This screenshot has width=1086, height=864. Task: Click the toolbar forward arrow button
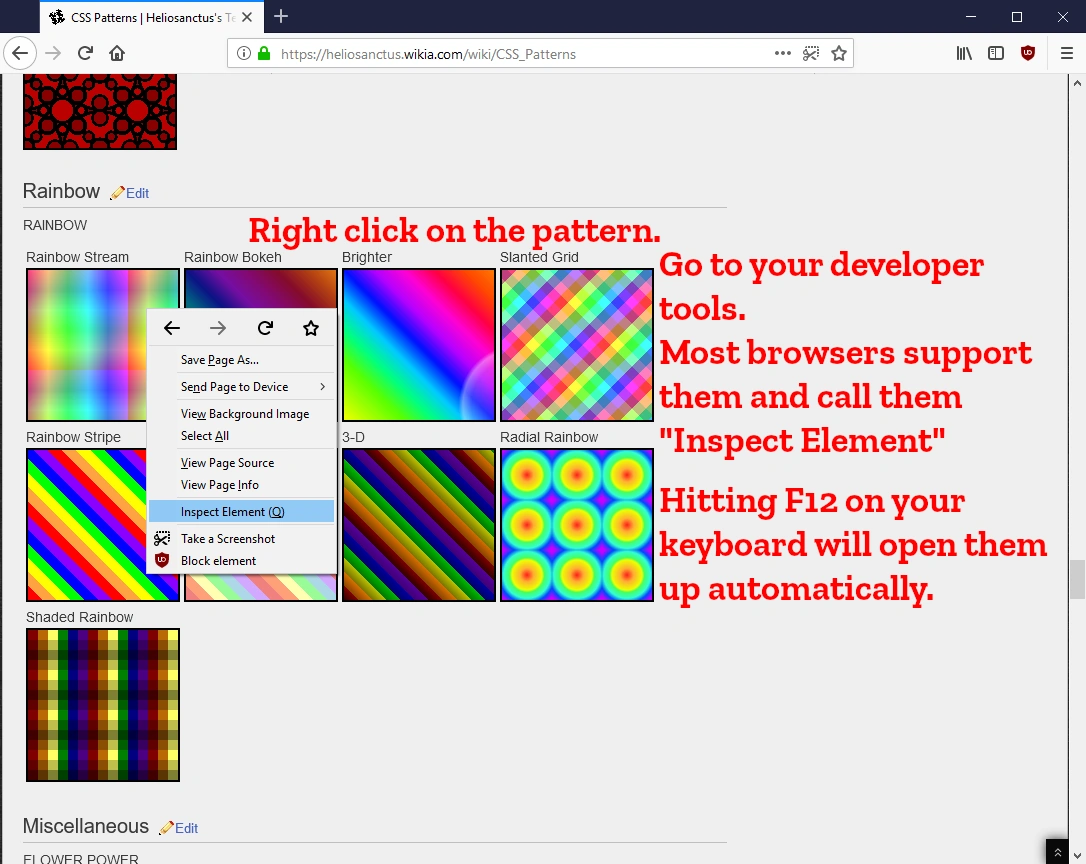coord(53,53)
